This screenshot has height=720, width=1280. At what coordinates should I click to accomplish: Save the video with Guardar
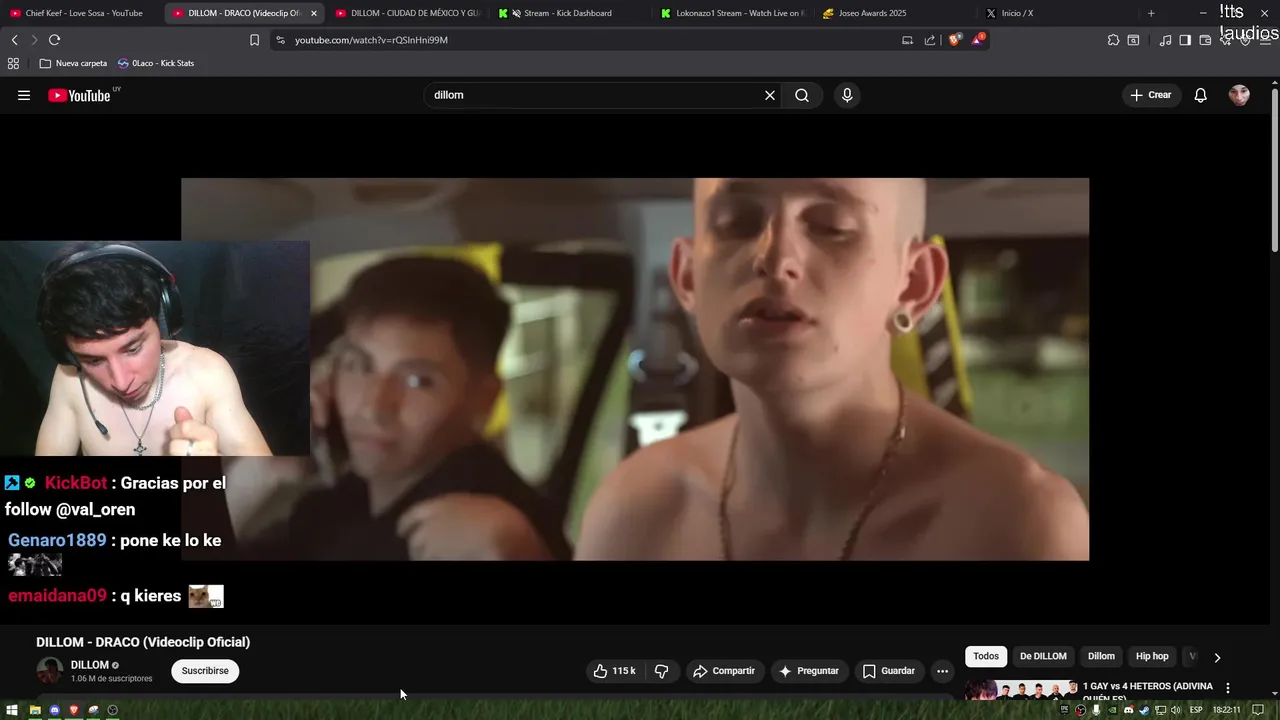pos(889,671)
